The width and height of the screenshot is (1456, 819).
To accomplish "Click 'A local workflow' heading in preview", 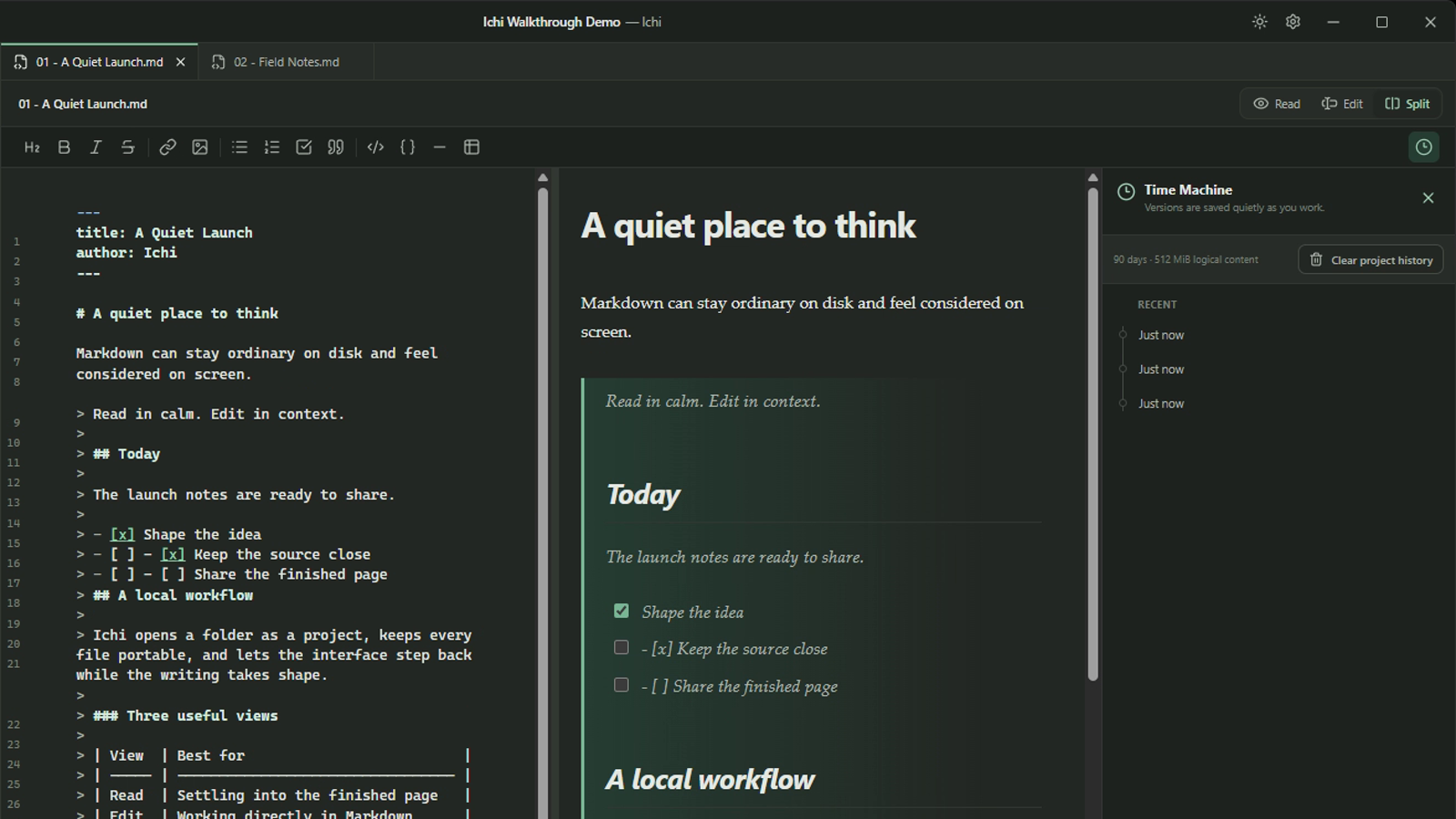I will 710,780.
